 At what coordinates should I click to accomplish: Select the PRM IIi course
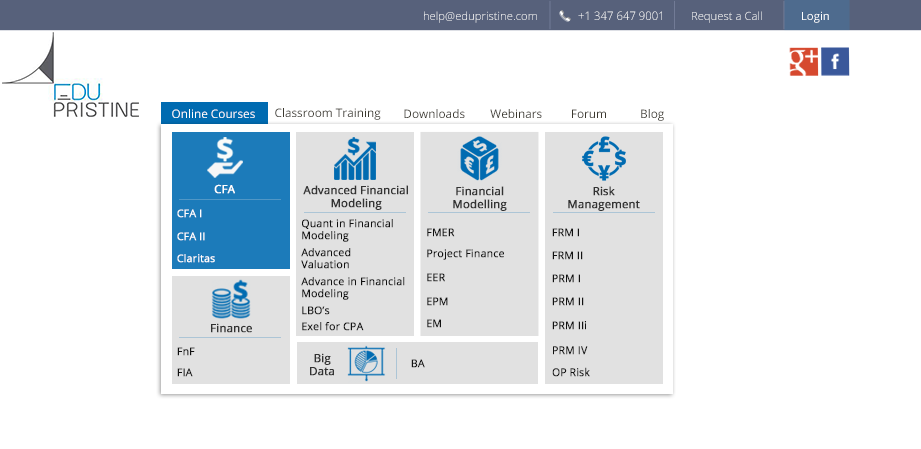coord(569,326)
